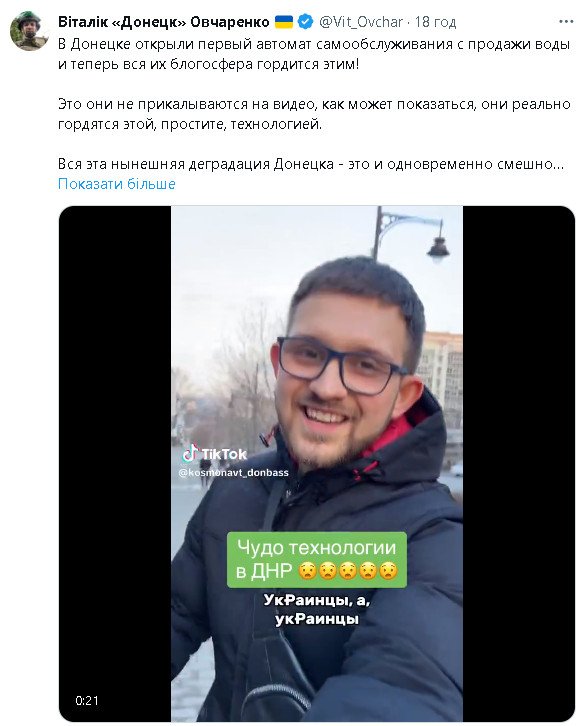This screenshot has width=585, height=726.
Task: Click the black bar right of the video
Action: (519, 463)
